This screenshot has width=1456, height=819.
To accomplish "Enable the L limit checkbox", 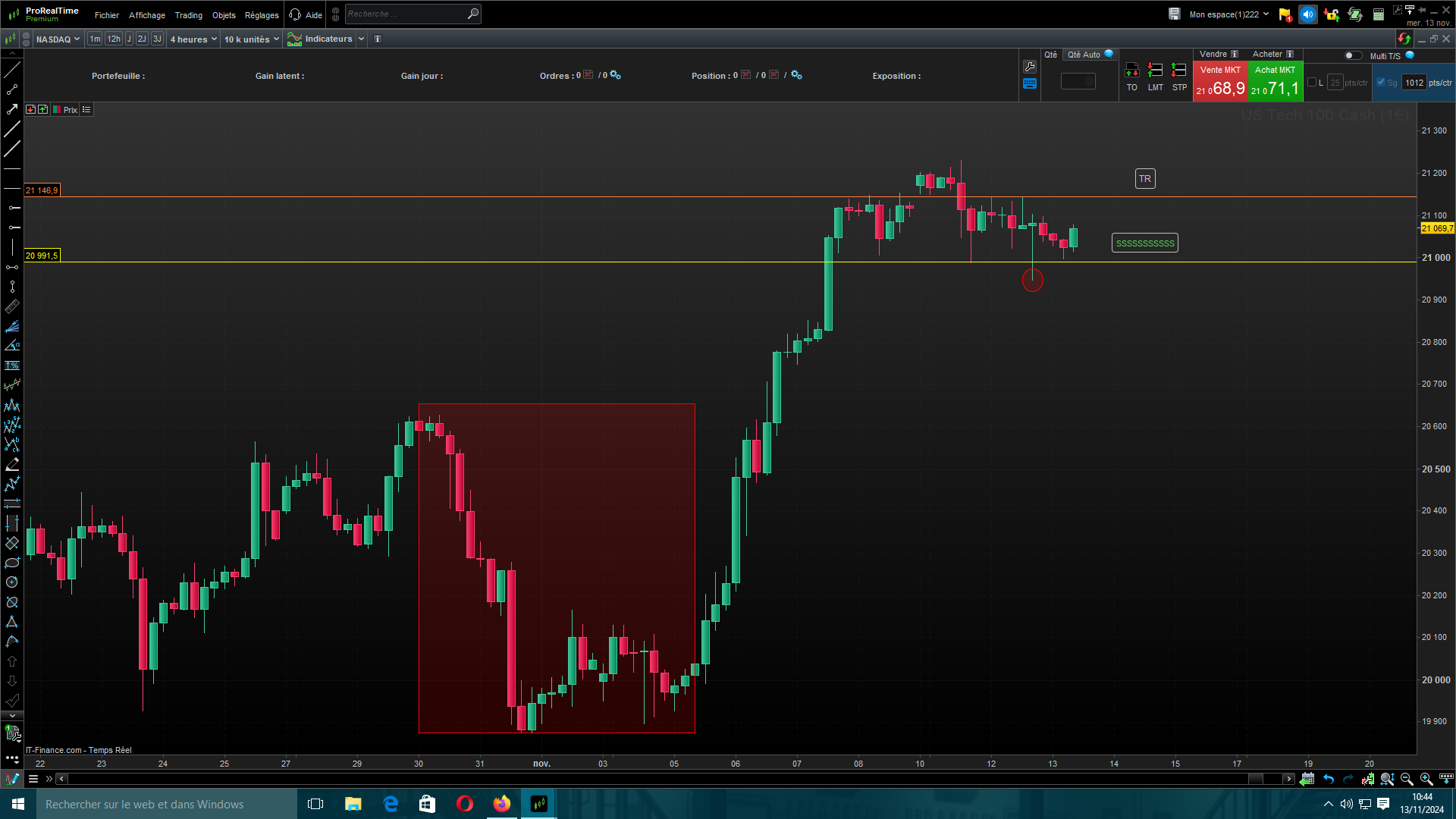I will pyautogui.click(x=1313, y=83).
